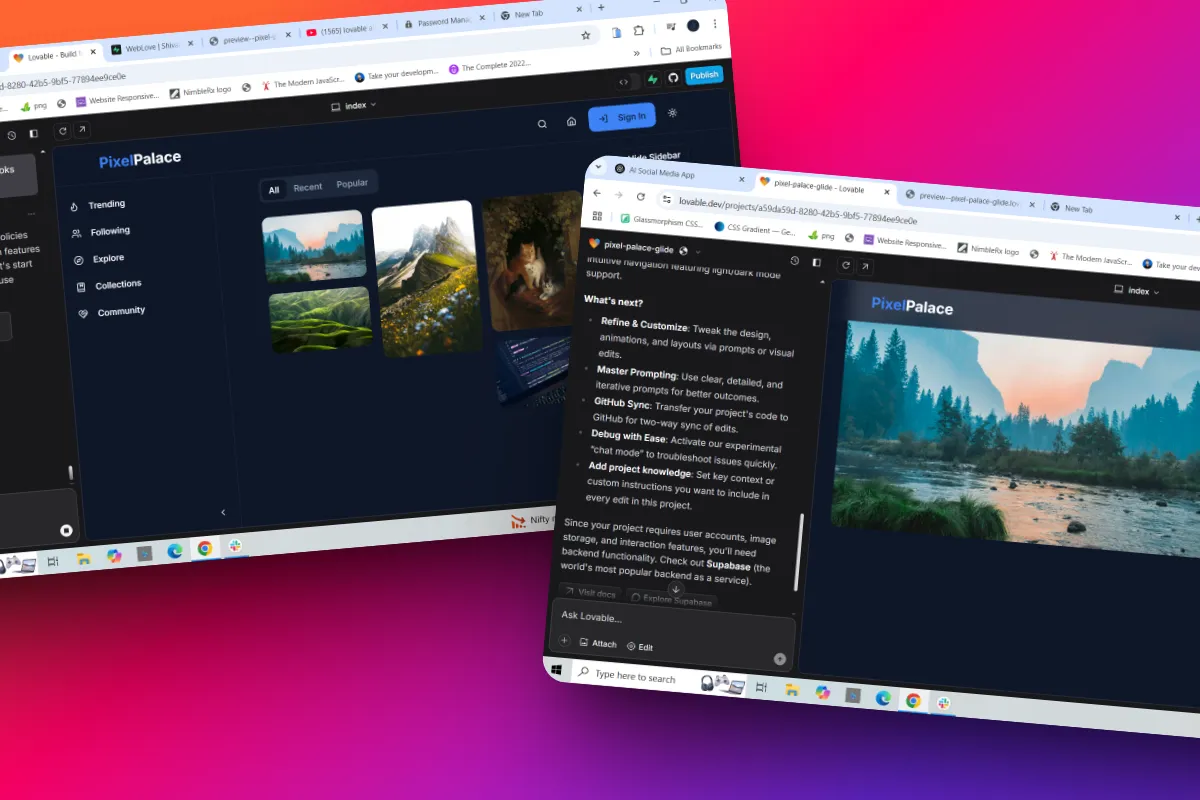This screenshot has width=1200, height=800.
Task: Open Glassmorphism CSS bookmark in front window
Action: (661, 220)
